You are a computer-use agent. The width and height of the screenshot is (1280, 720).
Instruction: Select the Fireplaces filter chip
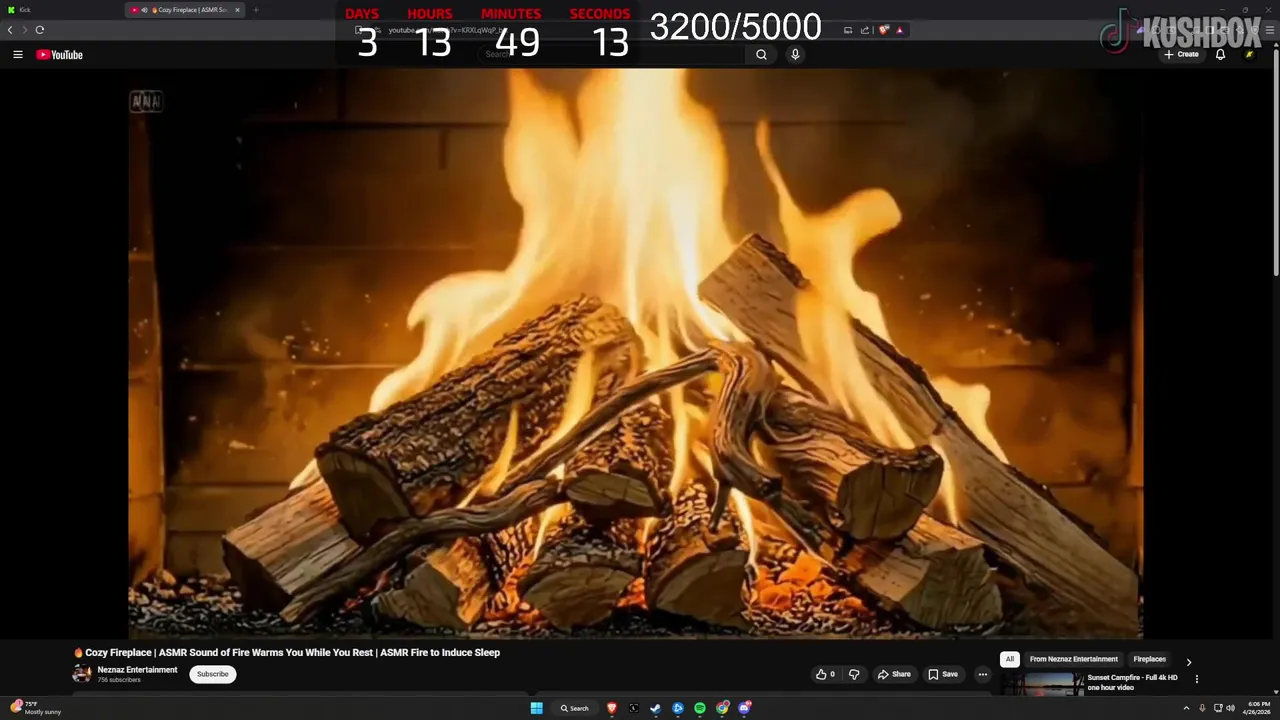1149,659
